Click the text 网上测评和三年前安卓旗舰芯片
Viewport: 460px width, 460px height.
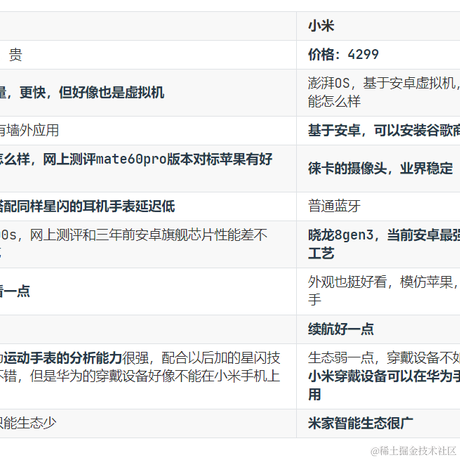(x=123, y=235)
